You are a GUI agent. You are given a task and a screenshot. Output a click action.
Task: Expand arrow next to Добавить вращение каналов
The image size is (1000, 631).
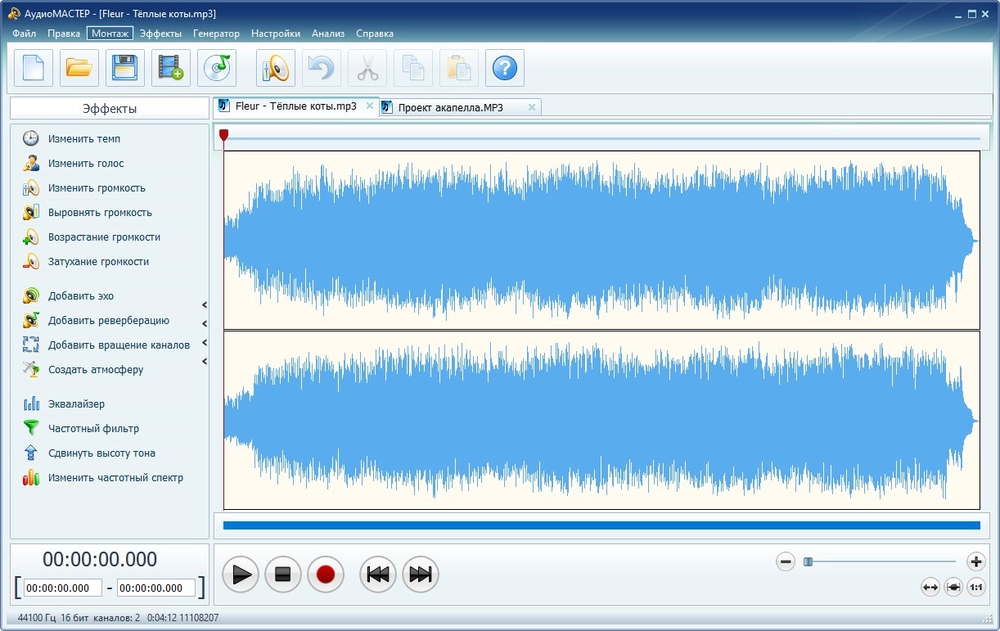tap(205, 343)
